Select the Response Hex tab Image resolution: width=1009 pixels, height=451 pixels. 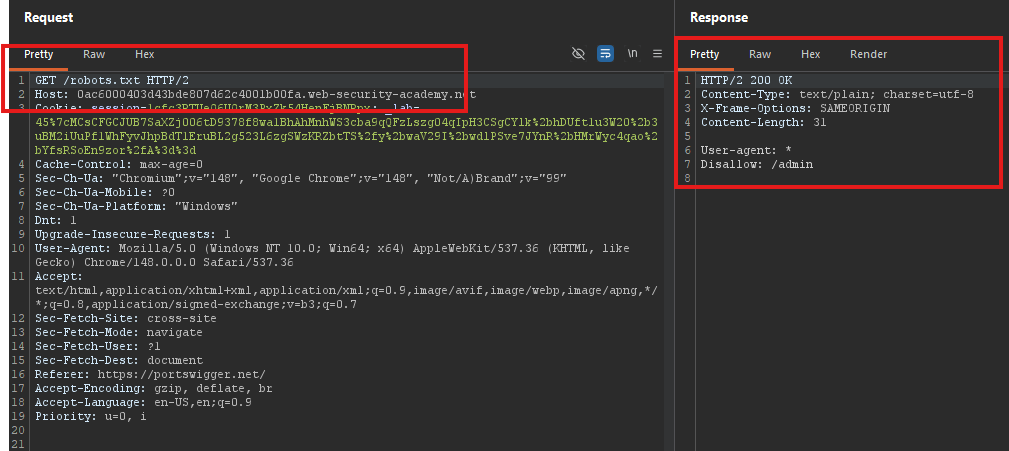tap(811, 55)
